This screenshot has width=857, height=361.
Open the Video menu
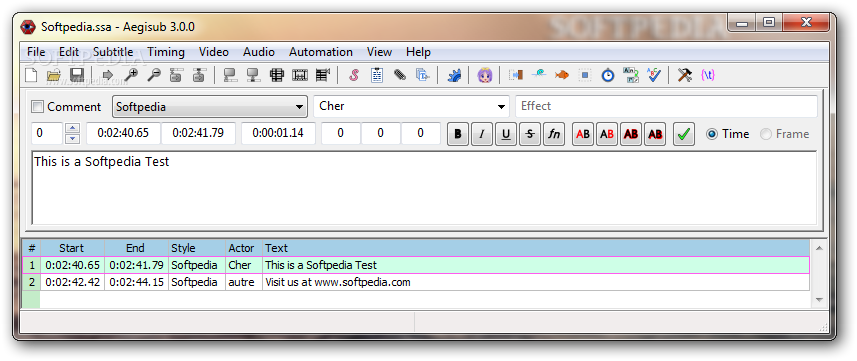coord(214,52)
